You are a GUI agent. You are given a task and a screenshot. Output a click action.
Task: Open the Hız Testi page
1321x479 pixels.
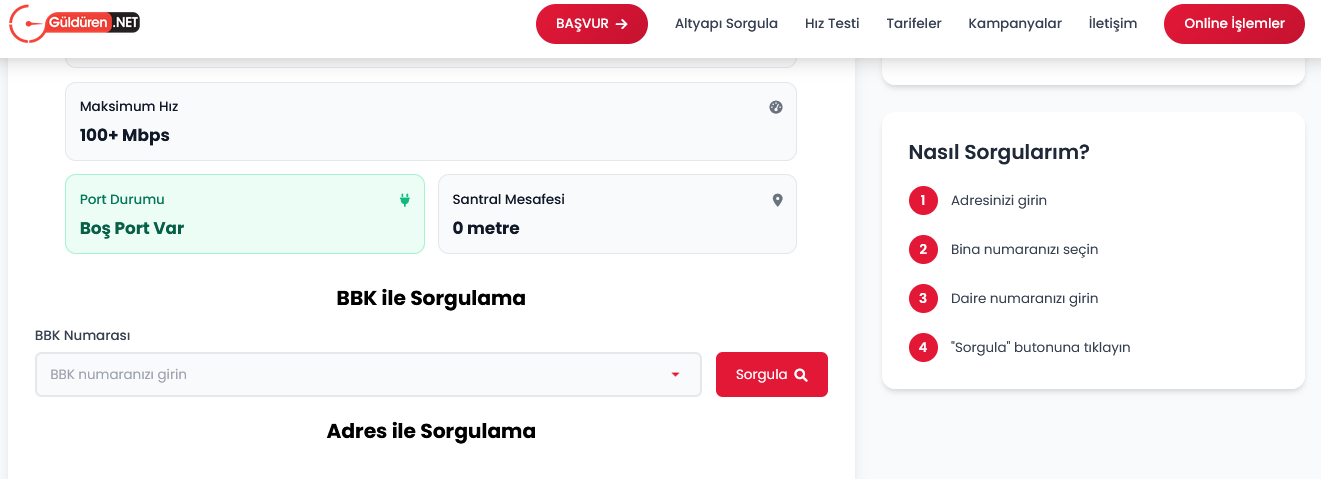pos(832,24)
